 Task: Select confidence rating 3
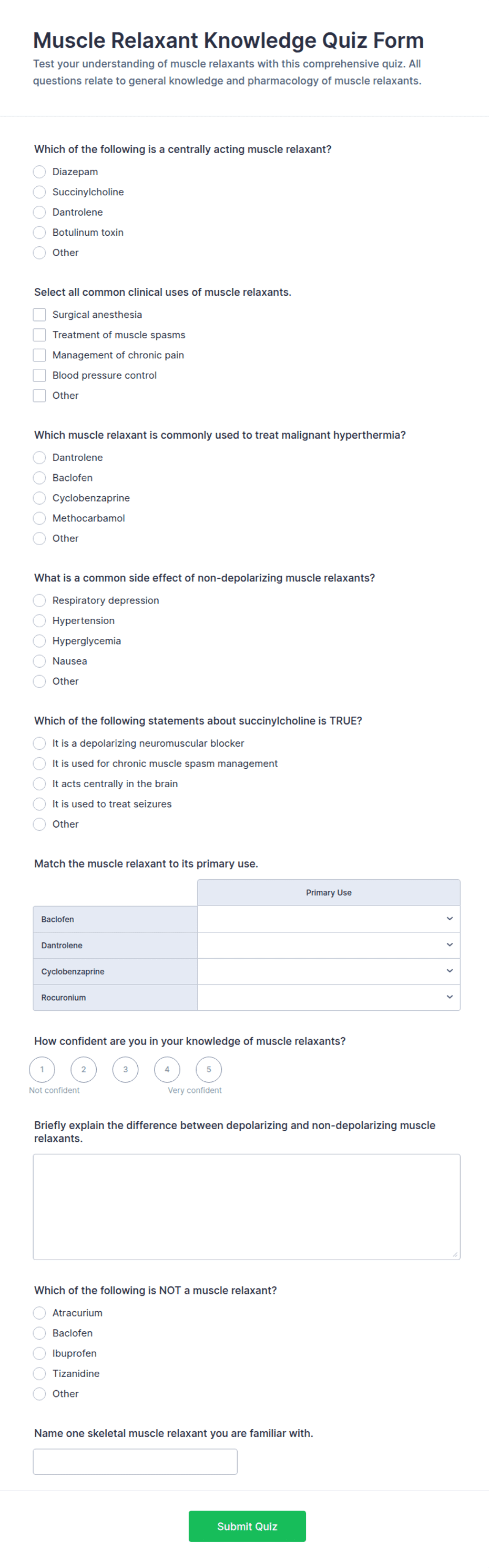pos(125,1070)
